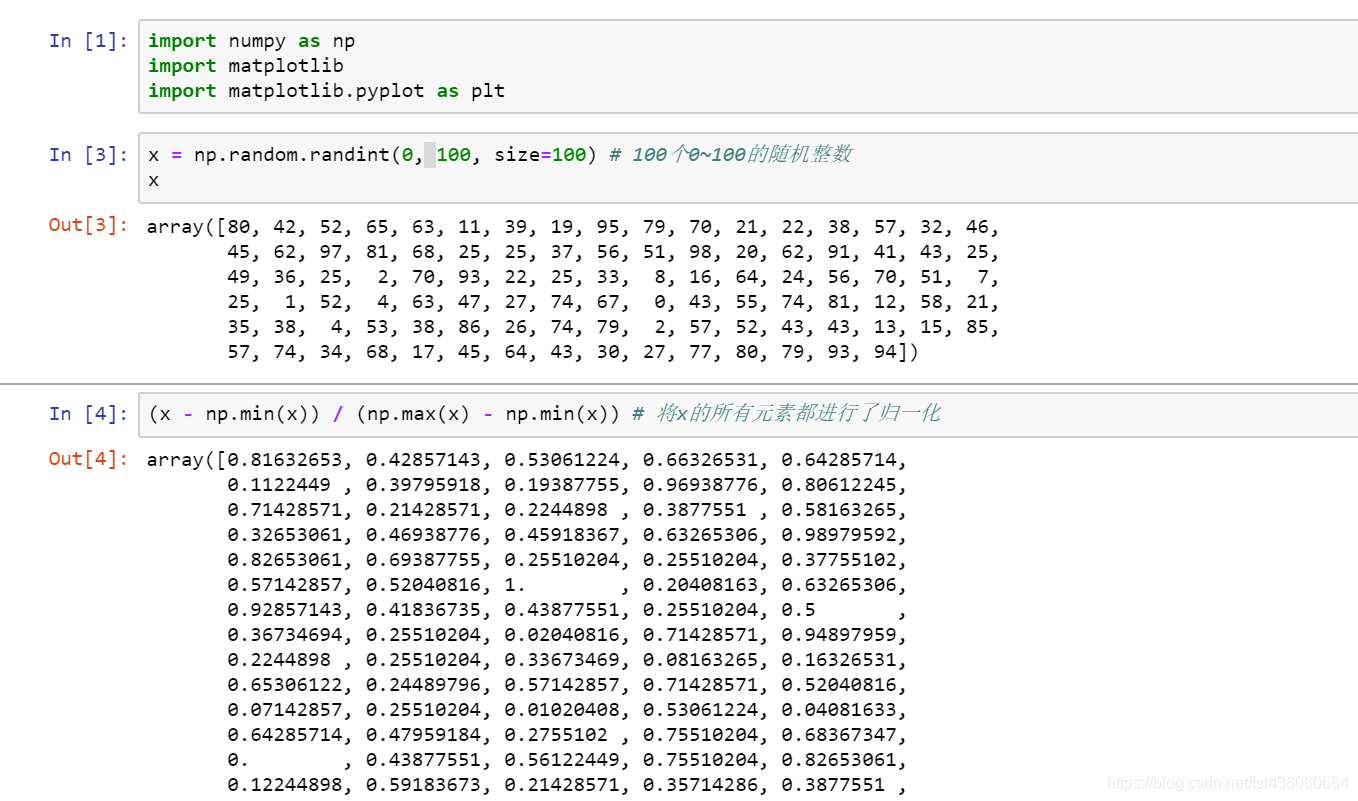Click the value '0.5' in Out[4]
The height and width of the screenshot is (801, 1358).
click(x=798, y=610)
